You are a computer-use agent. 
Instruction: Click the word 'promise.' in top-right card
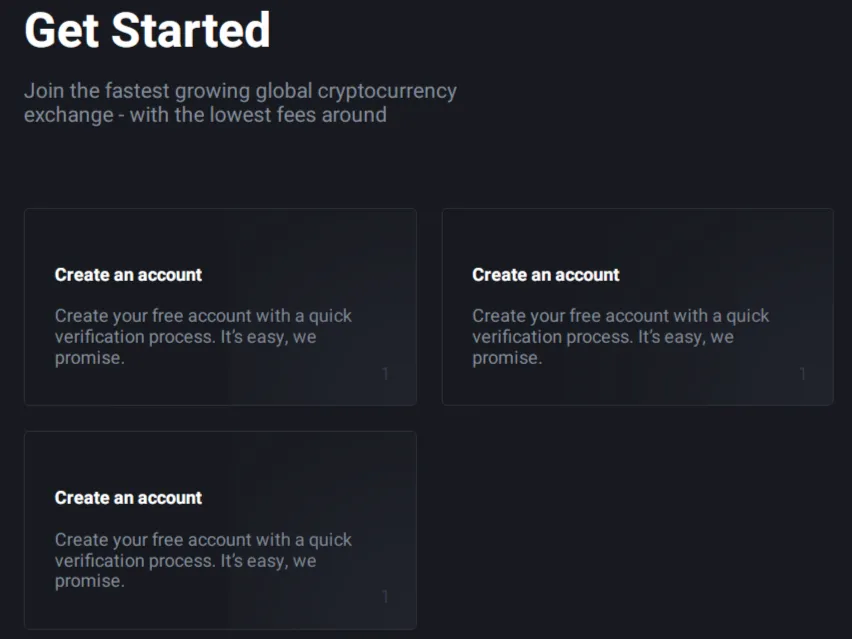[x=507, y=358]
